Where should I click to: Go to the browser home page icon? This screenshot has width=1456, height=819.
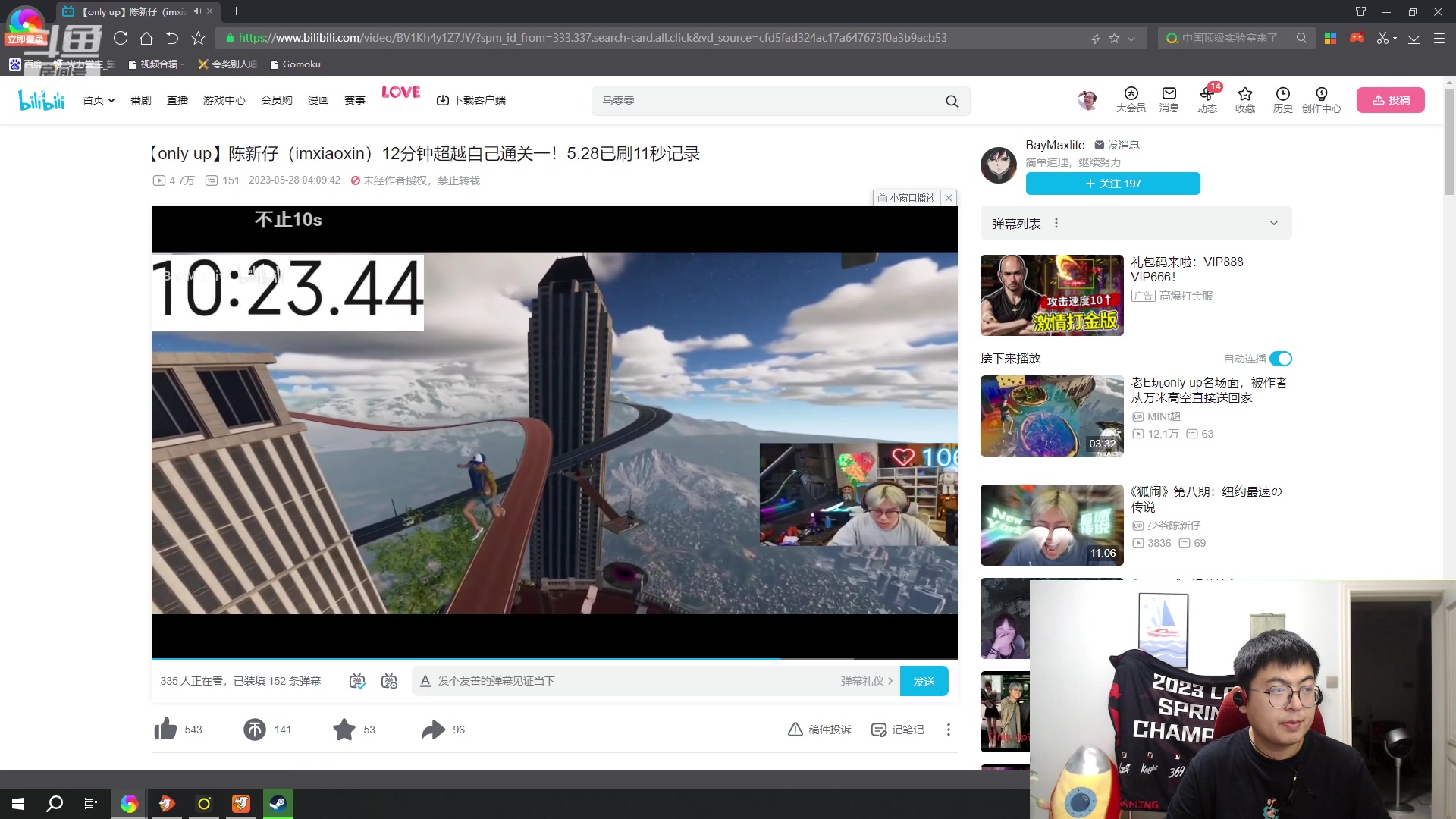point(146,38)
